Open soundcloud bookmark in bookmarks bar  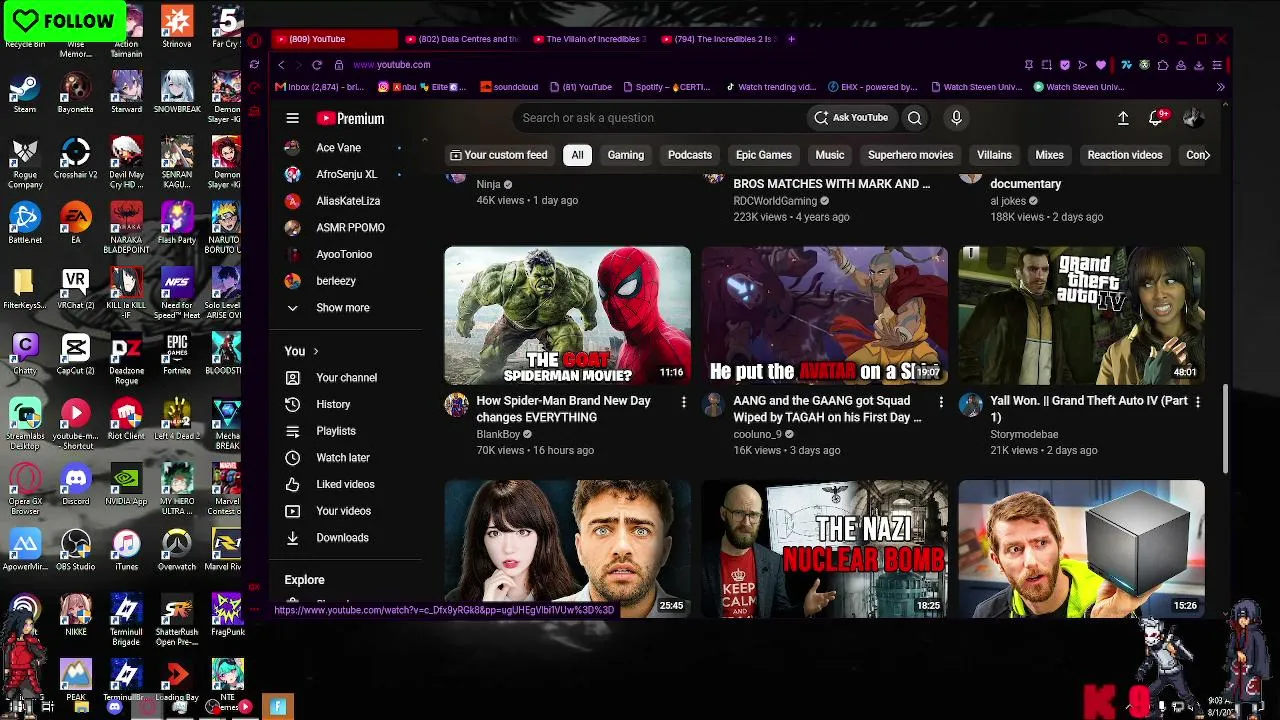[x=509, y=87]
